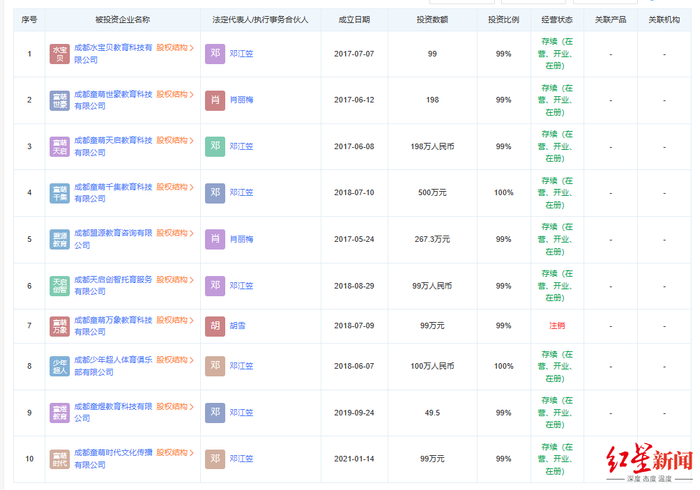Click the 水宝贝 company logo tile
This screenshot has width=700, height=490.
pos(60,54)
